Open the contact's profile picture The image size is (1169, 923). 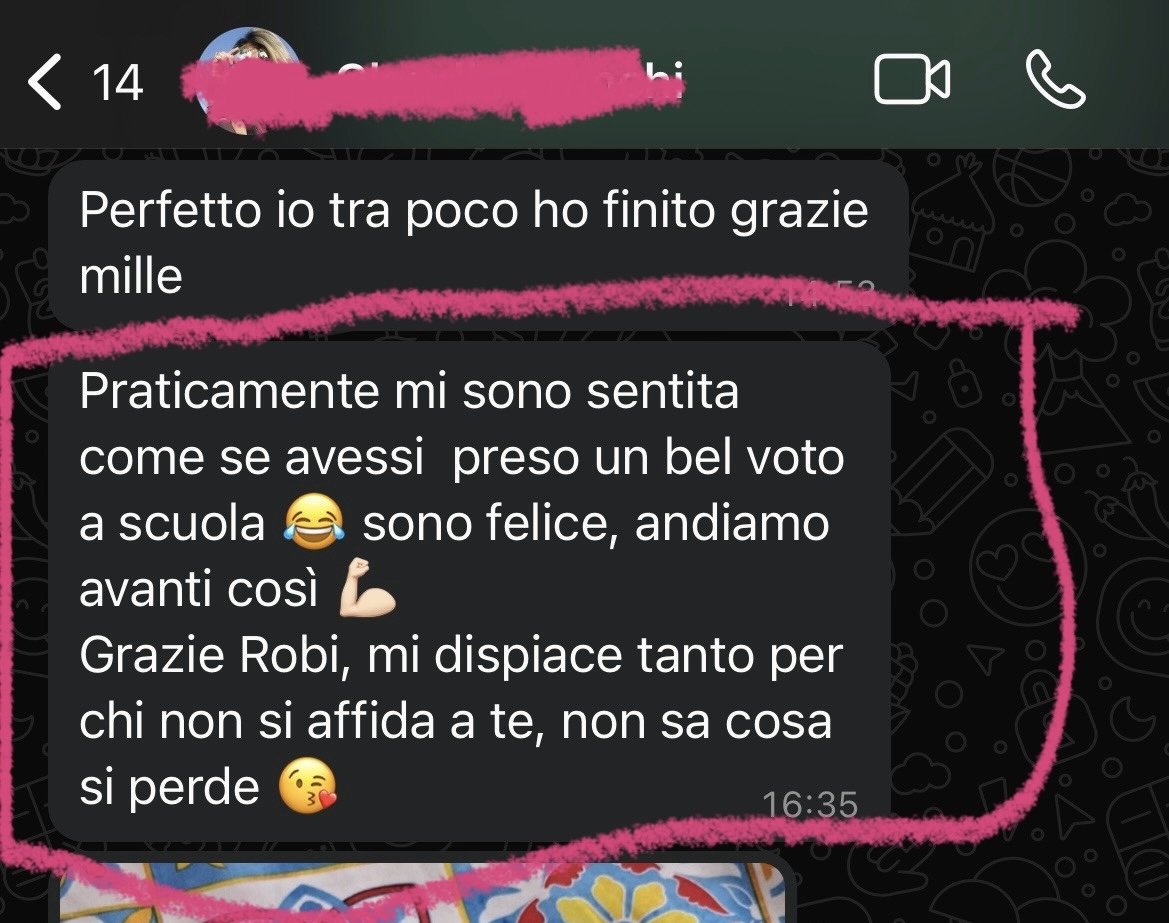pos(246,81)
